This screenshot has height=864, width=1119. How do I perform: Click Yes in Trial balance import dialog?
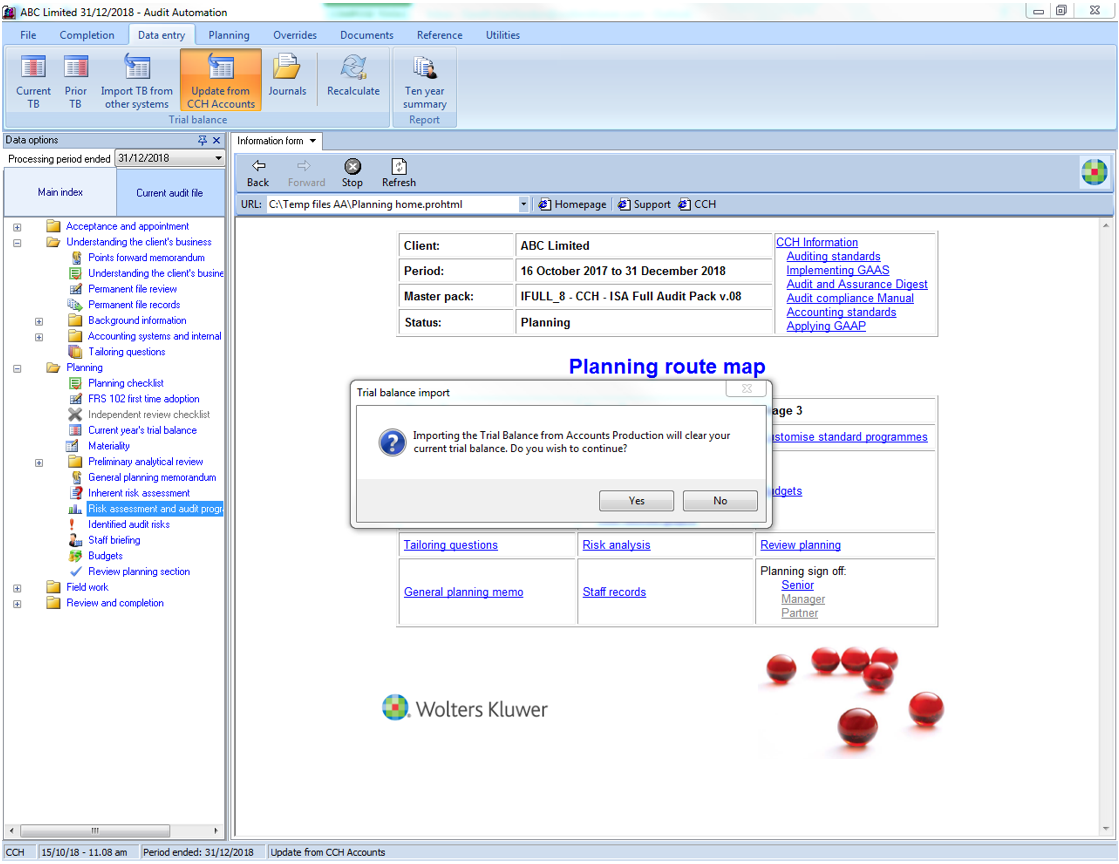pos(636,501)
